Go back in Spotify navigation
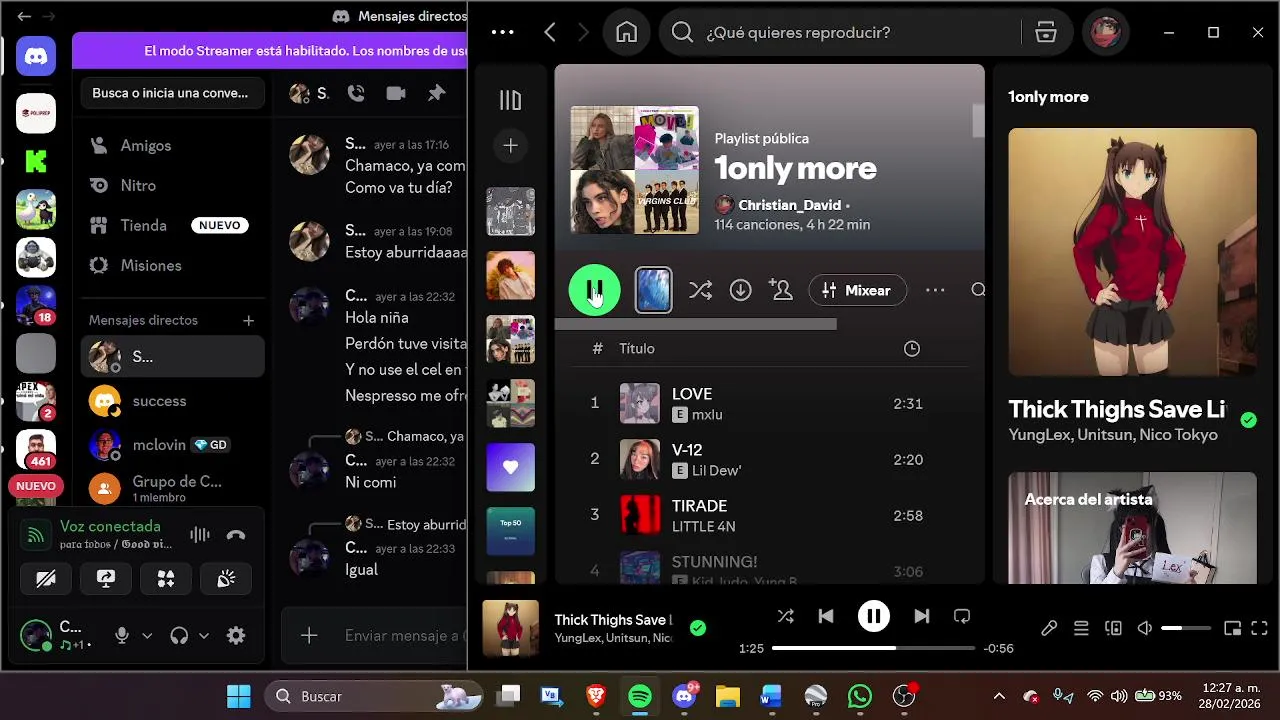This screenshot has width=1280, height=720. point(550,32)
